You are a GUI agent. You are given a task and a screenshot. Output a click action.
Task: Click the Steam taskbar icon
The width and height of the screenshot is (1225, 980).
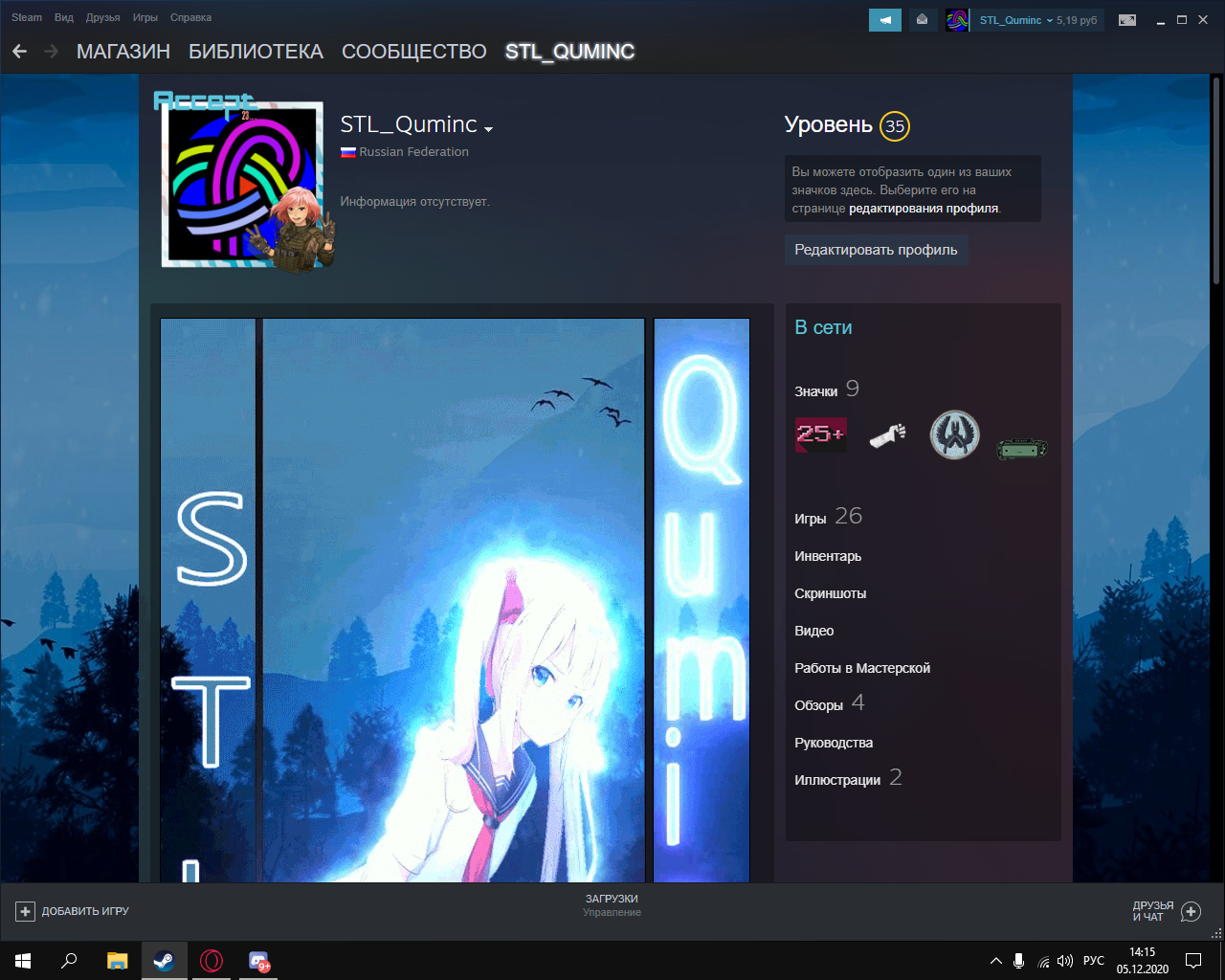[x=164, y=961]
